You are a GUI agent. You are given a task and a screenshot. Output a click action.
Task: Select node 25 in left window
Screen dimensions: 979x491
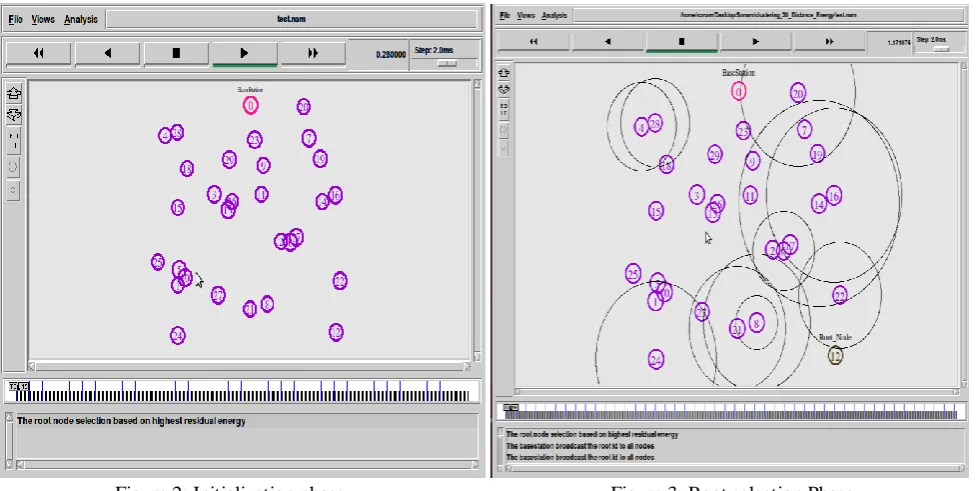pyautogui.click(x=158, y=262)
